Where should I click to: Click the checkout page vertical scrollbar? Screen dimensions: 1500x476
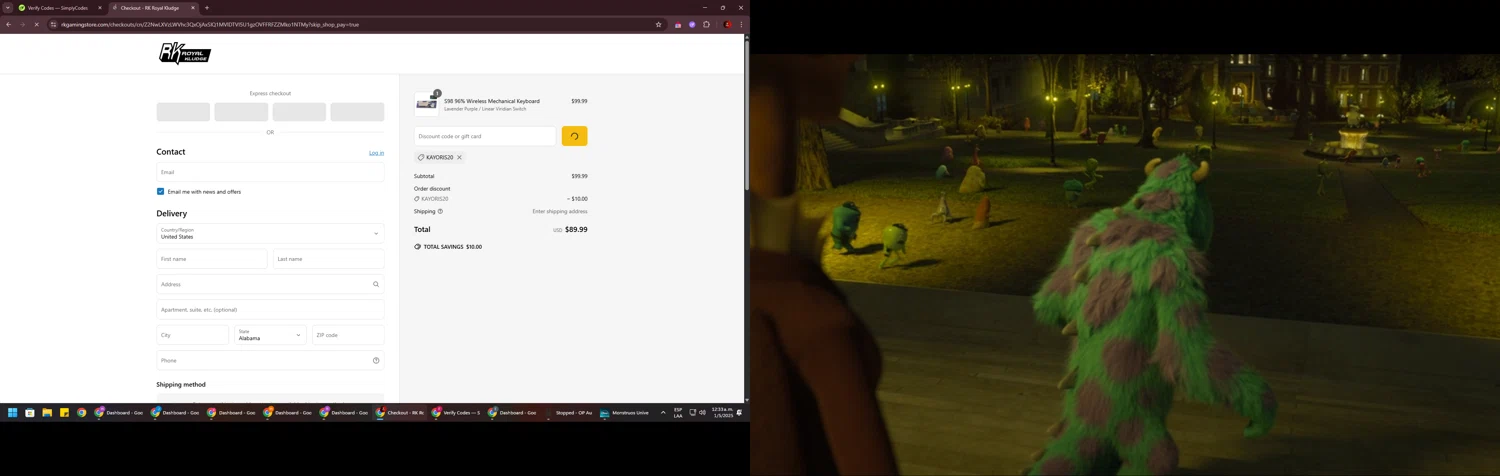click(746, 115)
